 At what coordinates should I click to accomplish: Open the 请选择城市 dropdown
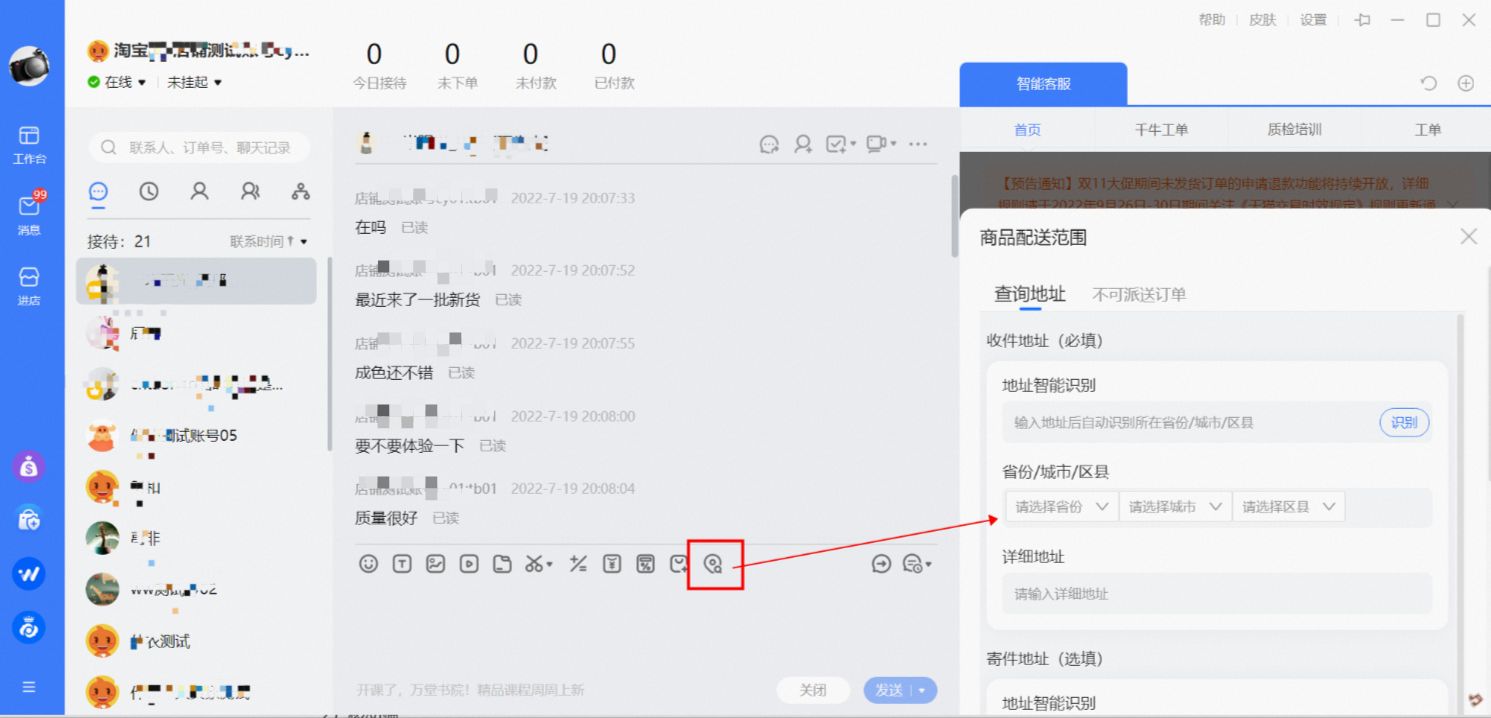pos(1176,507)
